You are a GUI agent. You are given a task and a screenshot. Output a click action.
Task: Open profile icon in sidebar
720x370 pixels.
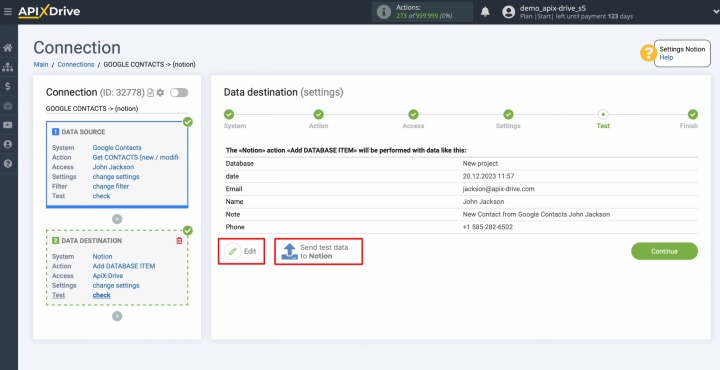point(8,144)
